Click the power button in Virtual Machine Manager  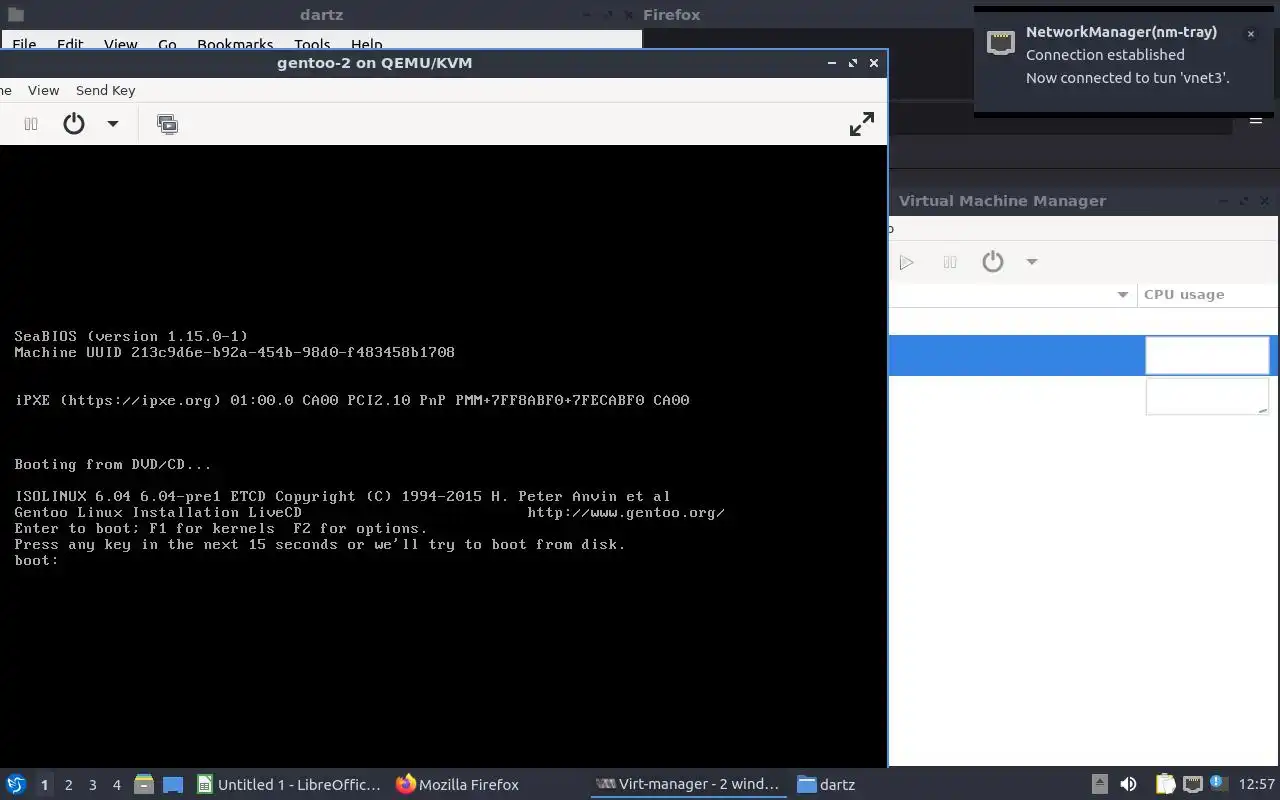(992, 262)
